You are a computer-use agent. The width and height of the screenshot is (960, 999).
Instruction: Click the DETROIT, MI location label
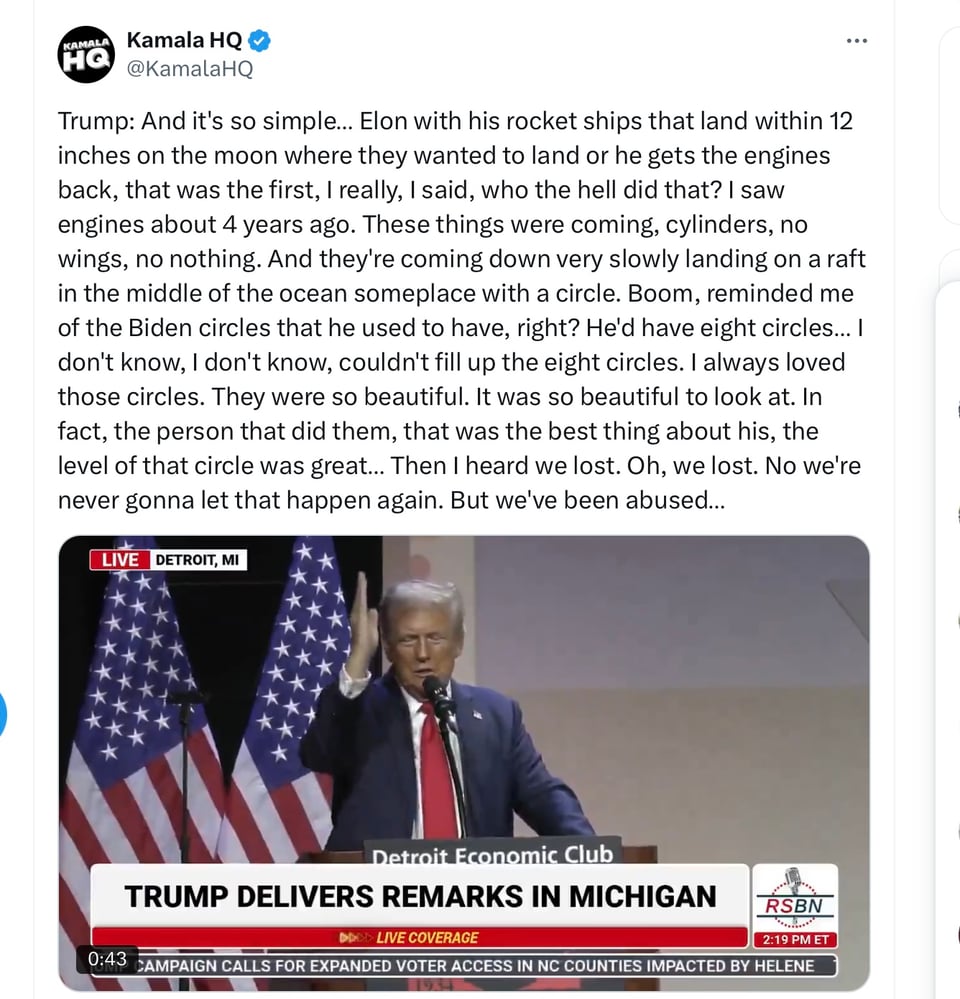point(197,559)
